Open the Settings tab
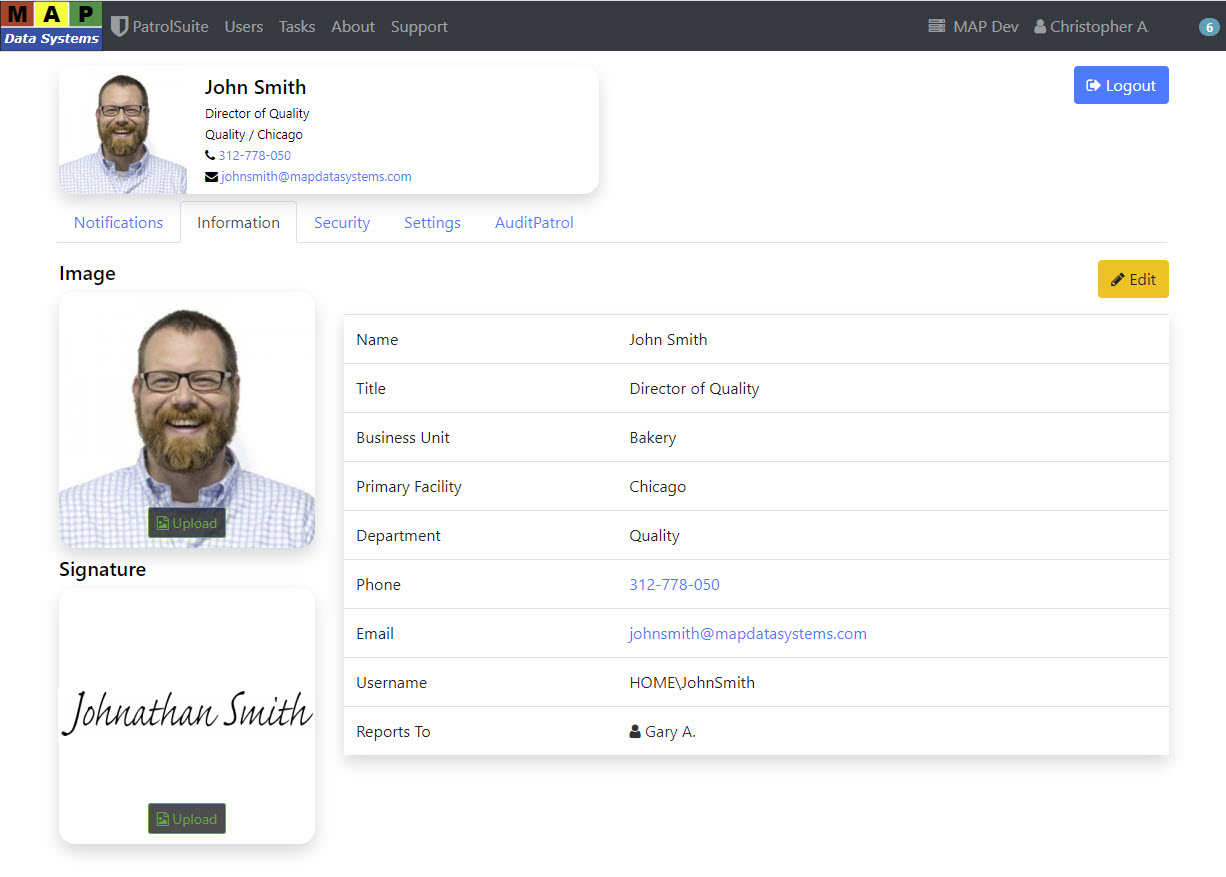Viewport: 1226px width, 877px height. pyautogui.click(x=432, y=223)
